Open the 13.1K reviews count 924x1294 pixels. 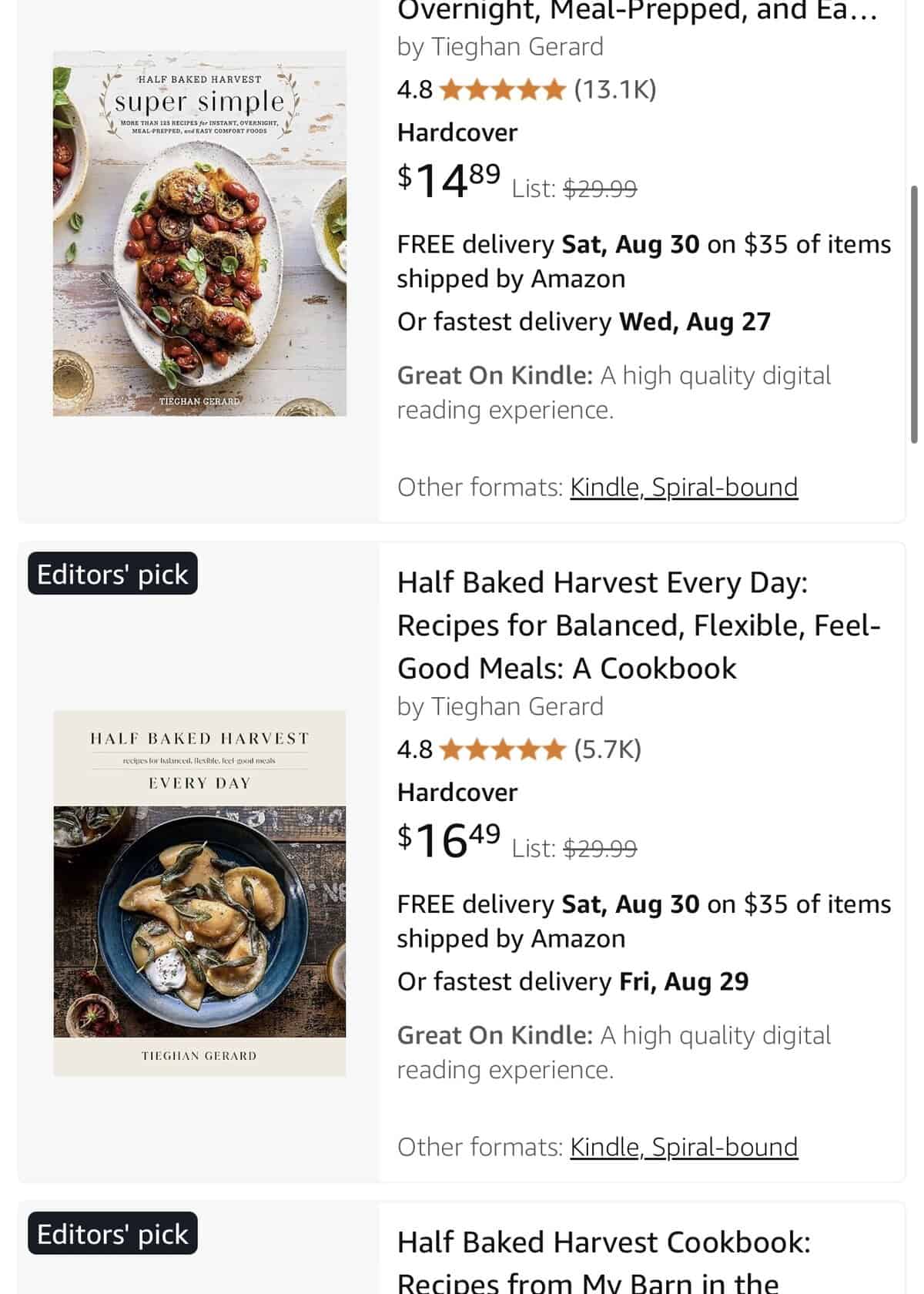point(615,90)
